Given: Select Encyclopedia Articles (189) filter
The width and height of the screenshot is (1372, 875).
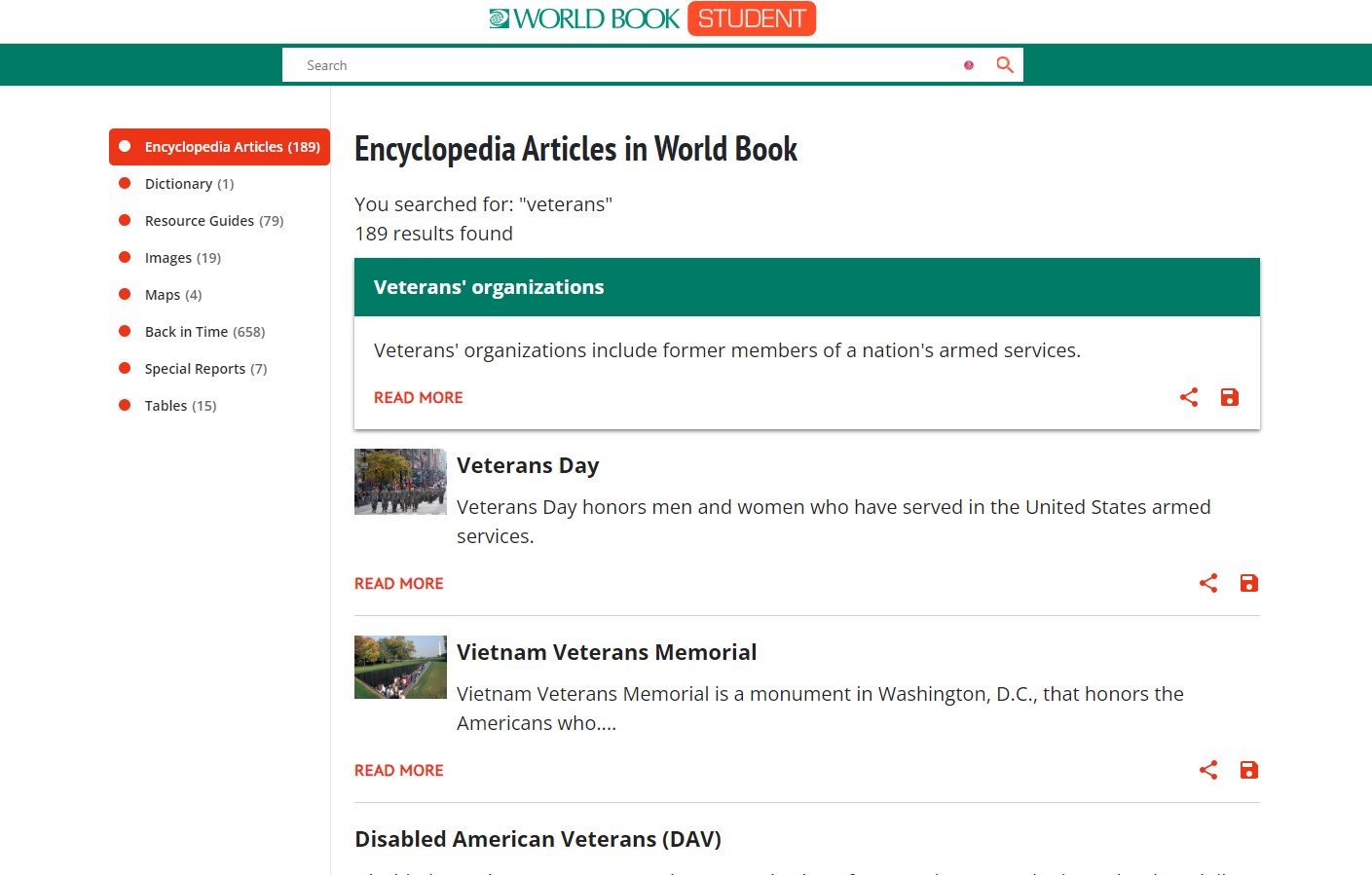Looking at the screenshot, I should pos(219,147).
